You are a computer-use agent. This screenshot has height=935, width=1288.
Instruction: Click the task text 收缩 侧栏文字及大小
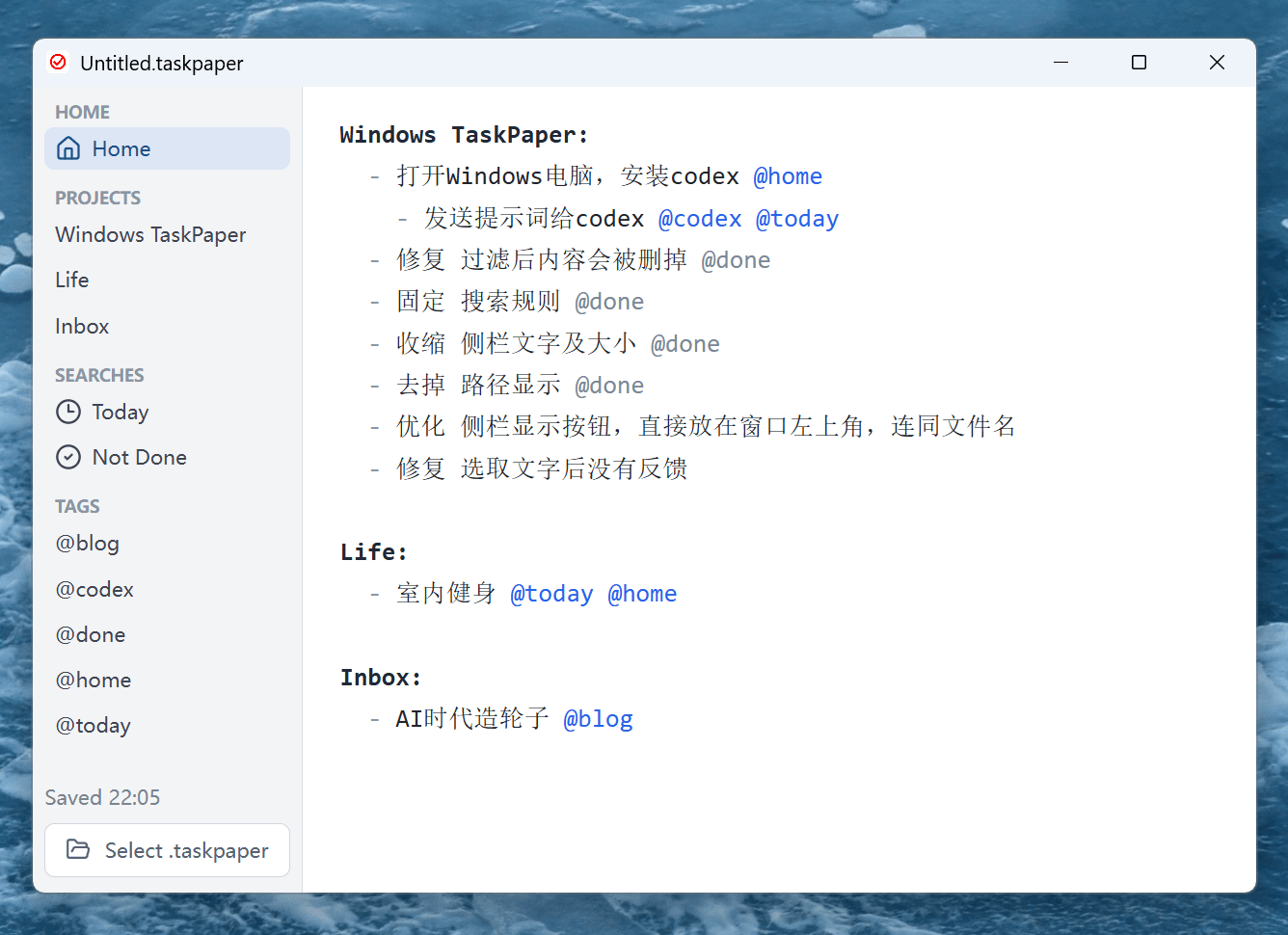pyautogui.click(x=517, y=344)
